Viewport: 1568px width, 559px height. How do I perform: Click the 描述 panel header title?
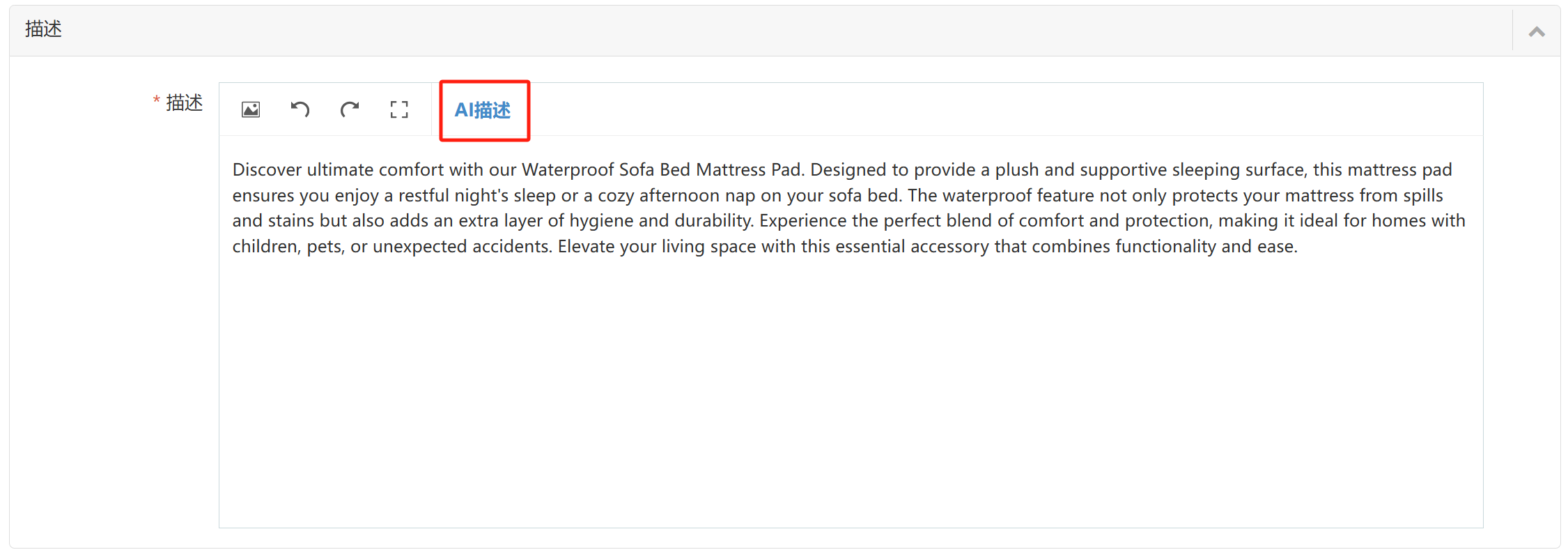click(x=43, y=29)
